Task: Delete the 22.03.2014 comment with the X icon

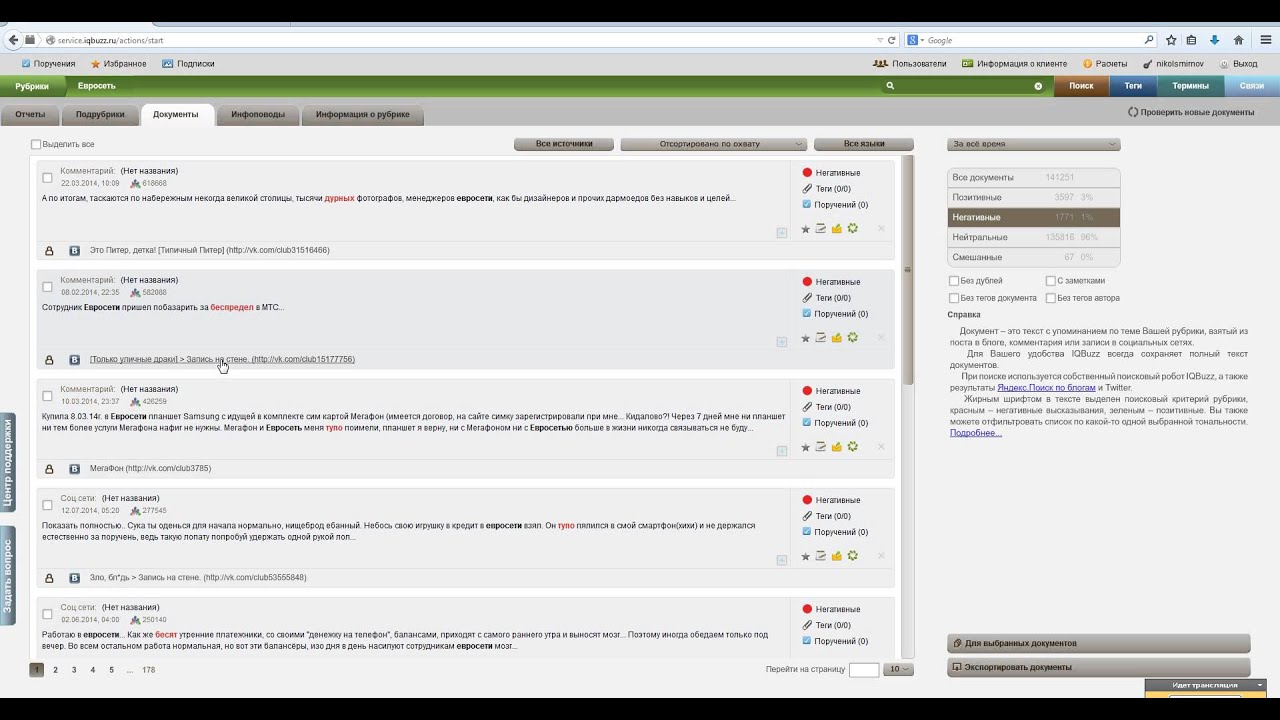Action: (881, 229)
